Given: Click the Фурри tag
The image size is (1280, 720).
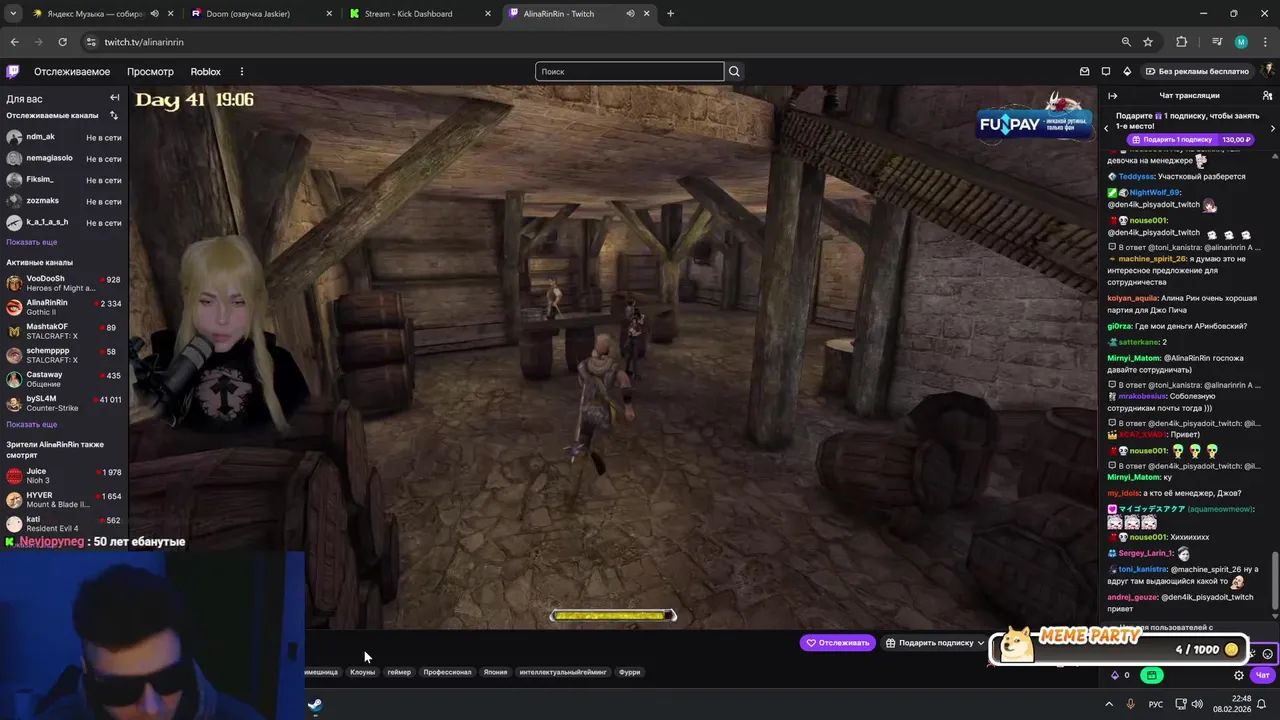Looking at the screenshot, I should tap(629, 672).
